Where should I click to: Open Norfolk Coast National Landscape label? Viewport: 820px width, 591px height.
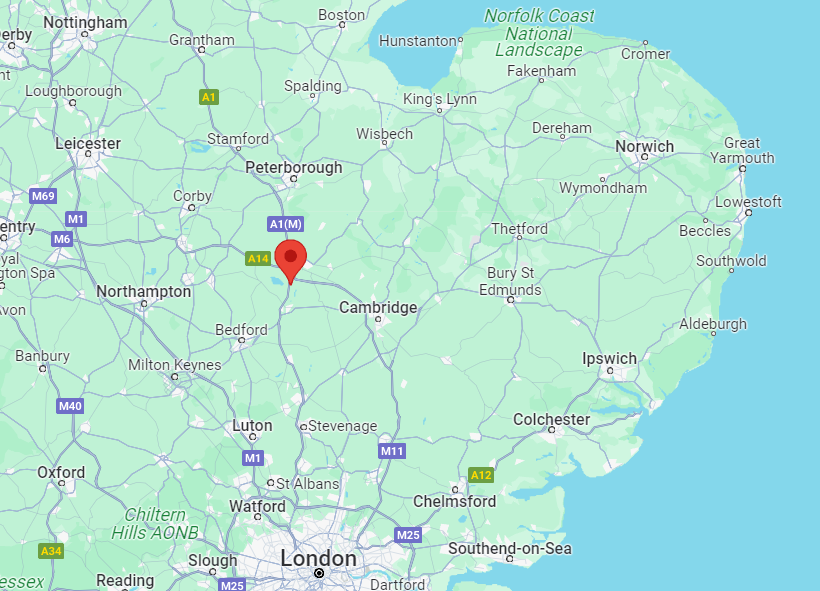pyautogui.click(x=539, y=32)
